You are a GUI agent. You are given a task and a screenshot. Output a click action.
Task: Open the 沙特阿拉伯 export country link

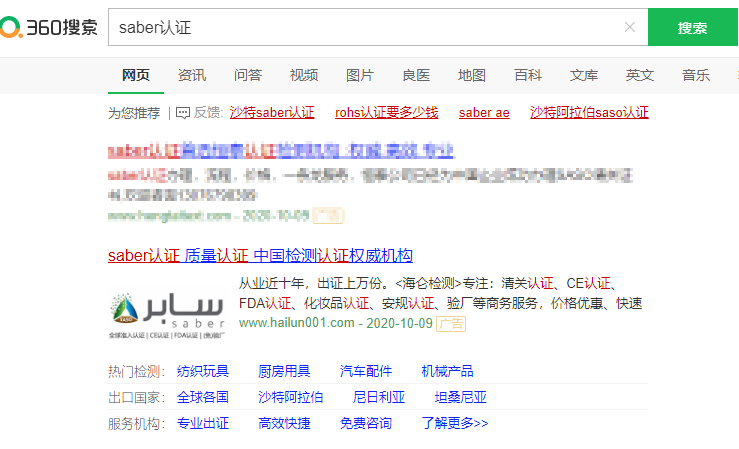tap(290, 397)
